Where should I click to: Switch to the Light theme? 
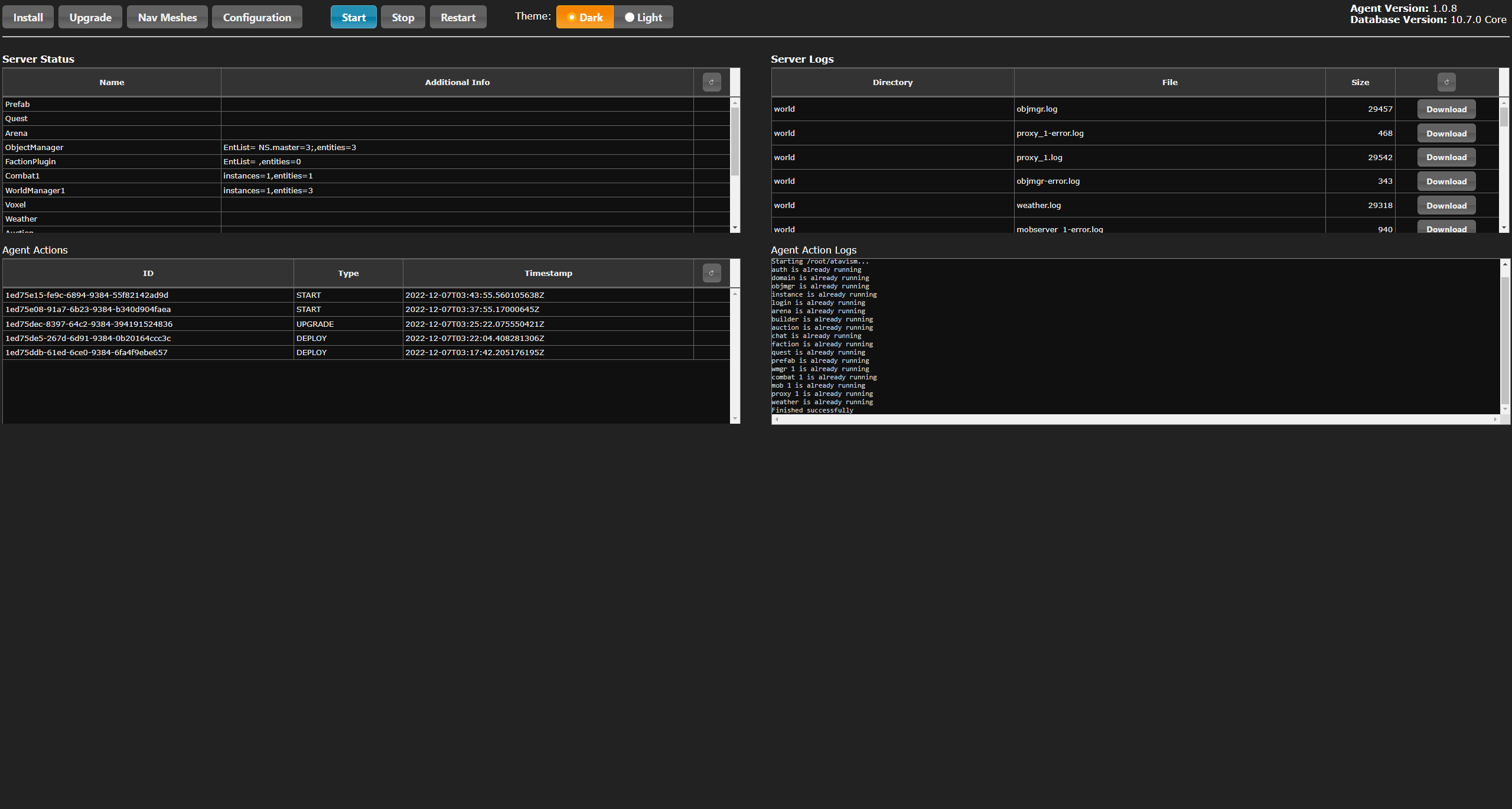point(643,17)
